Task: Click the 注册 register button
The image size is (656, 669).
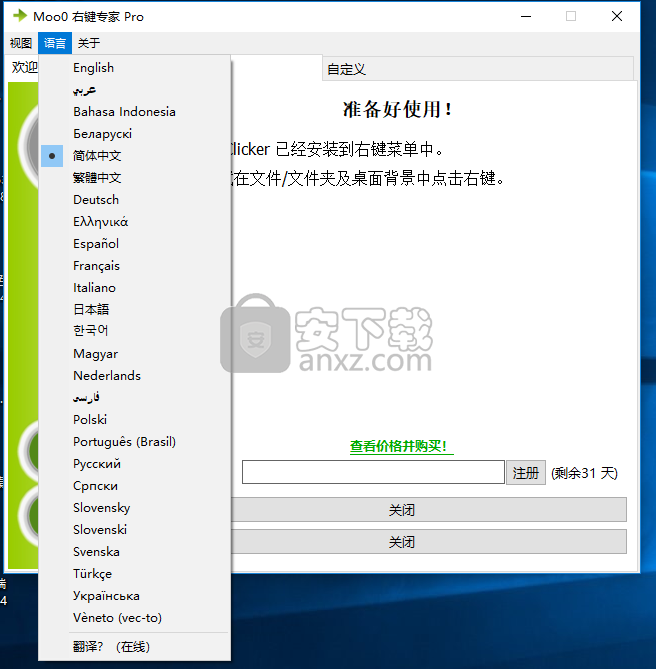Action: [x=526, y=473]
